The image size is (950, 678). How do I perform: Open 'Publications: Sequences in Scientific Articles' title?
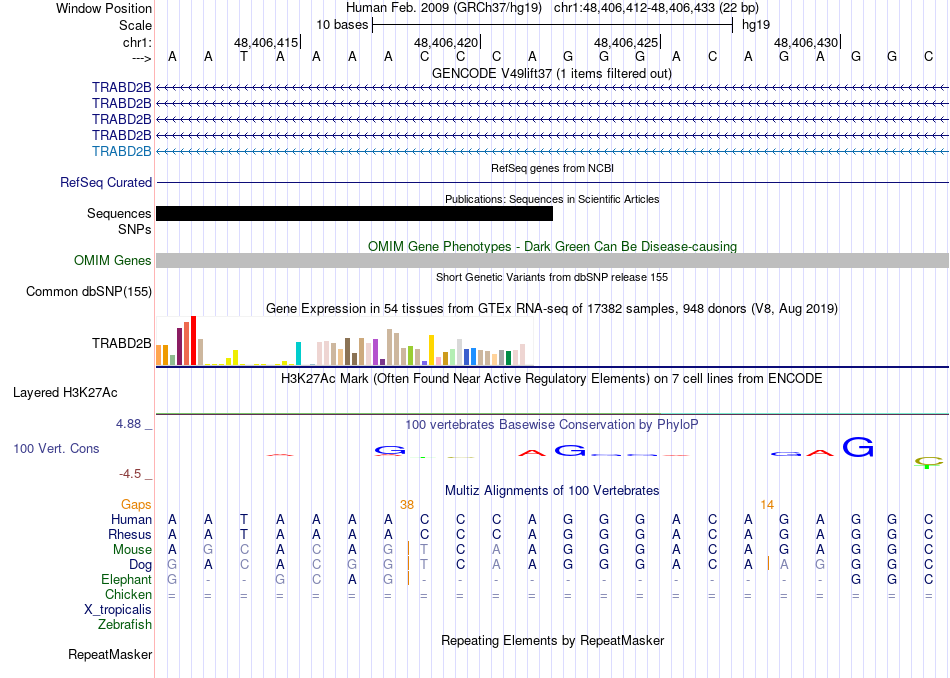pyautogui.click(x=552, y=199)
